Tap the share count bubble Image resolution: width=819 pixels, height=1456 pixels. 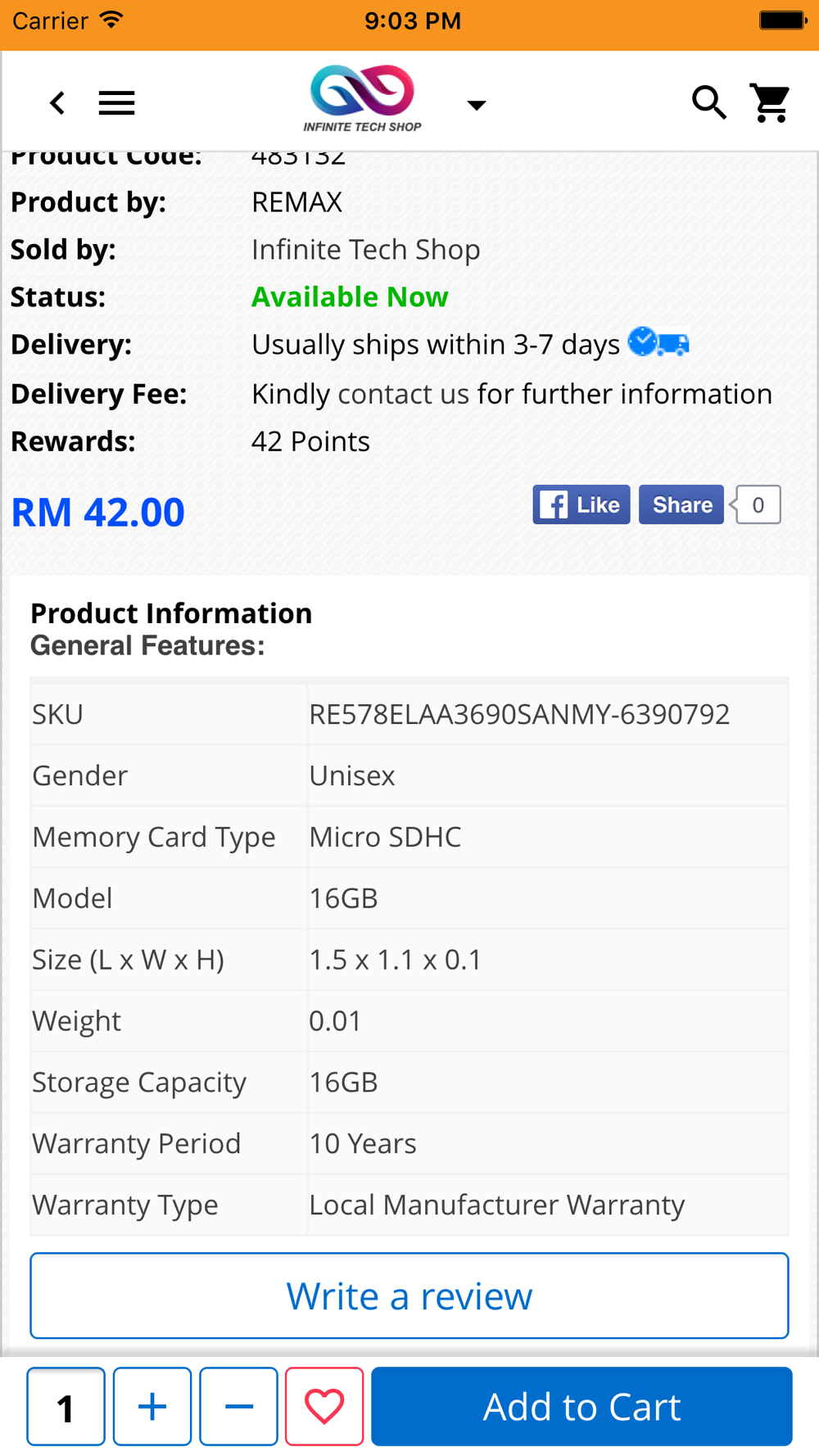pyautogui.click(x=757, y=504)
